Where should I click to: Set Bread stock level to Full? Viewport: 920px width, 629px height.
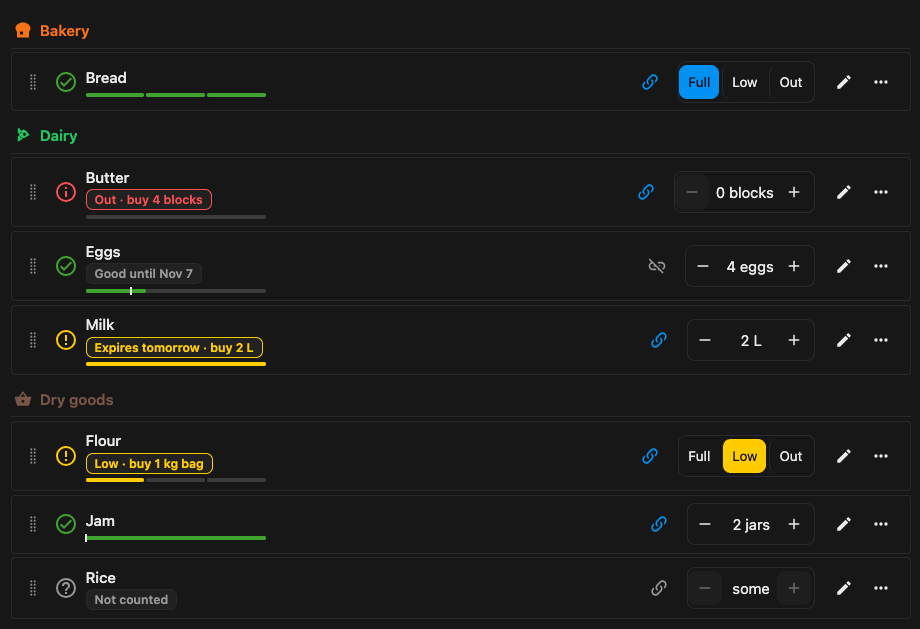coord(699,82)
